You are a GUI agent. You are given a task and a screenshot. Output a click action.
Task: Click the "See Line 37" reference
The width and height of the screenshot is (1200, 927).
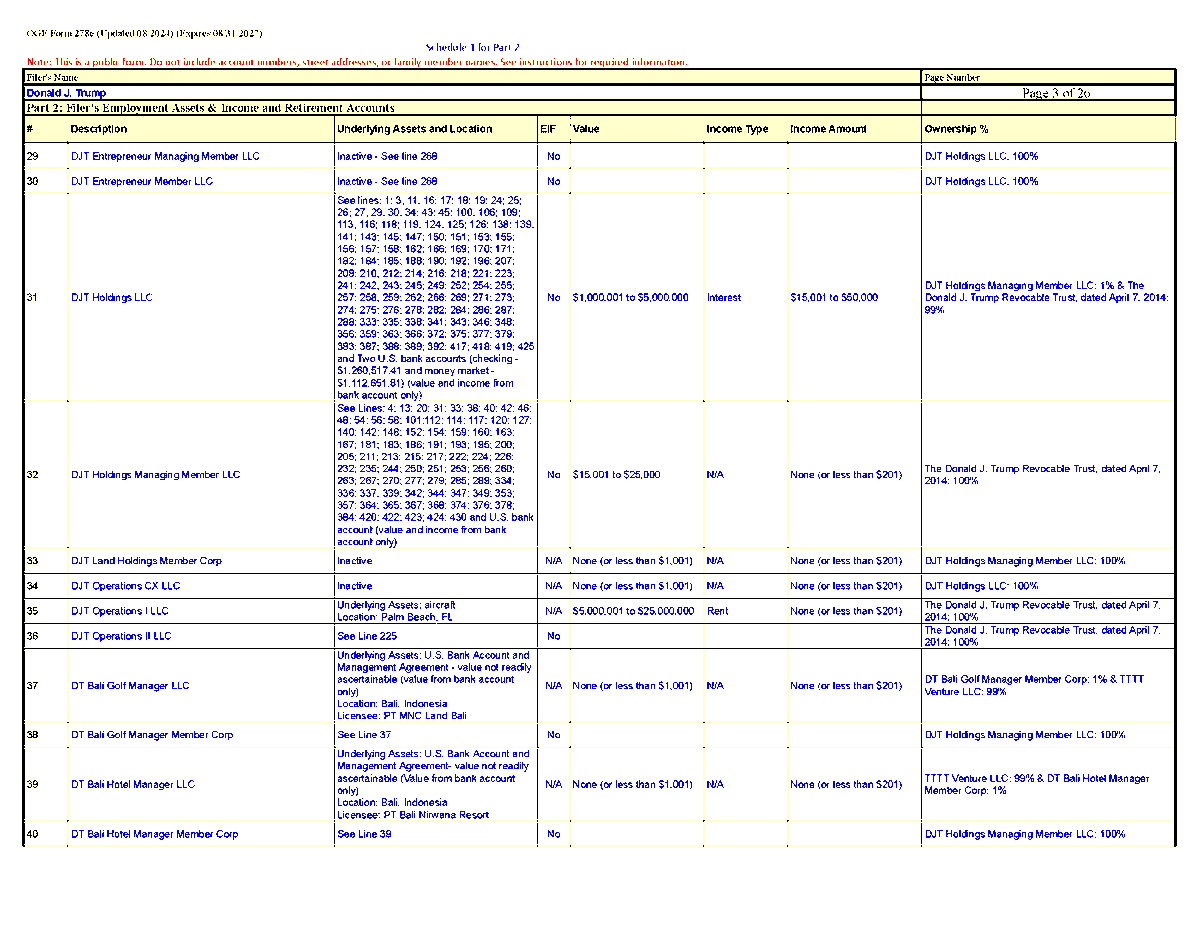click(x=364, y=735)
